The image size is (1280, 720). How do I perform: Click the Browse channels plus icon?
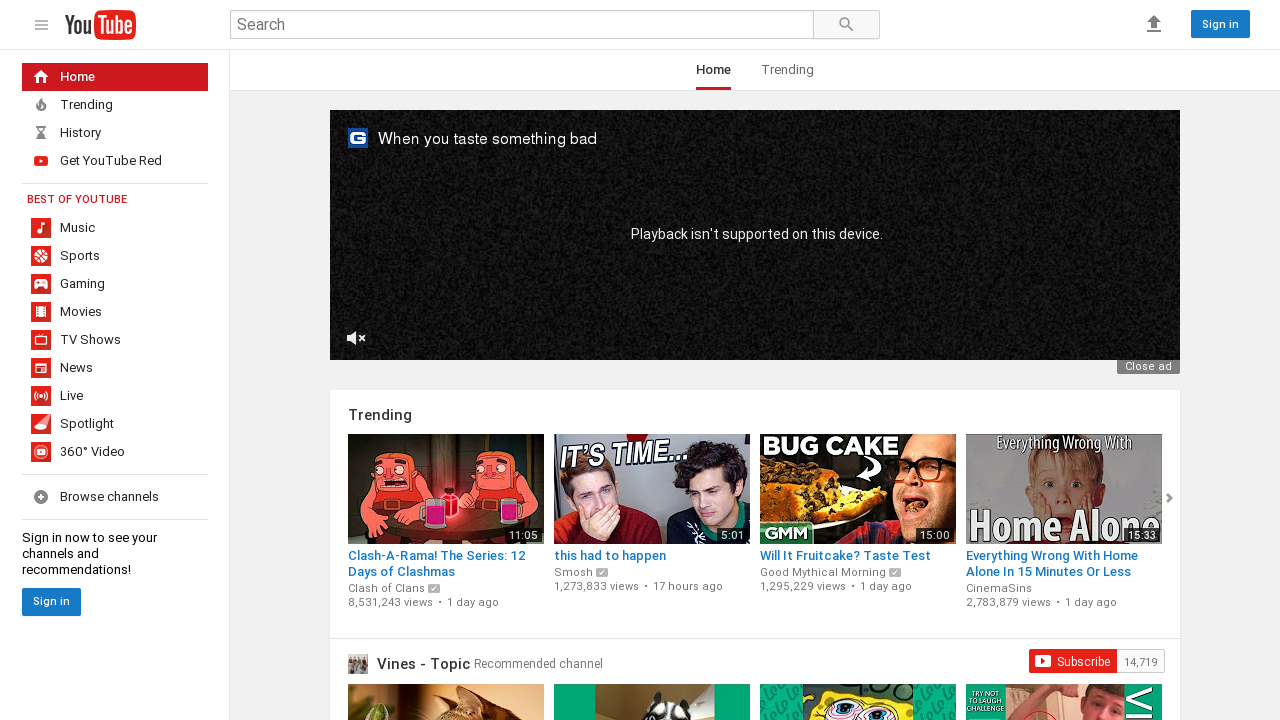[41, 497]
